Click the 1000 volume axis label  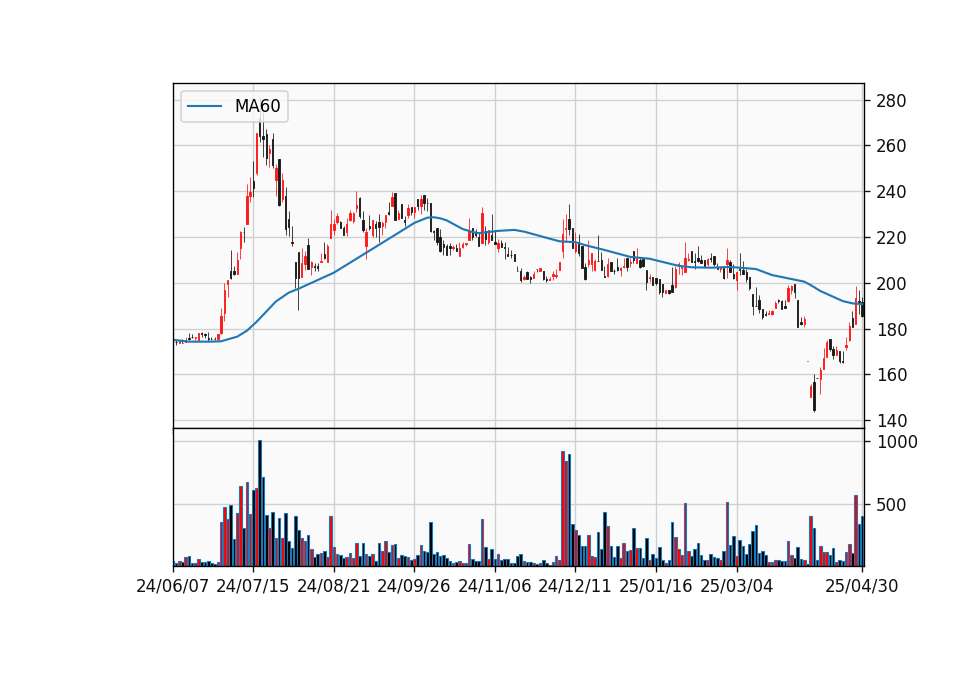pyautogui.click(x=897, y=442)
